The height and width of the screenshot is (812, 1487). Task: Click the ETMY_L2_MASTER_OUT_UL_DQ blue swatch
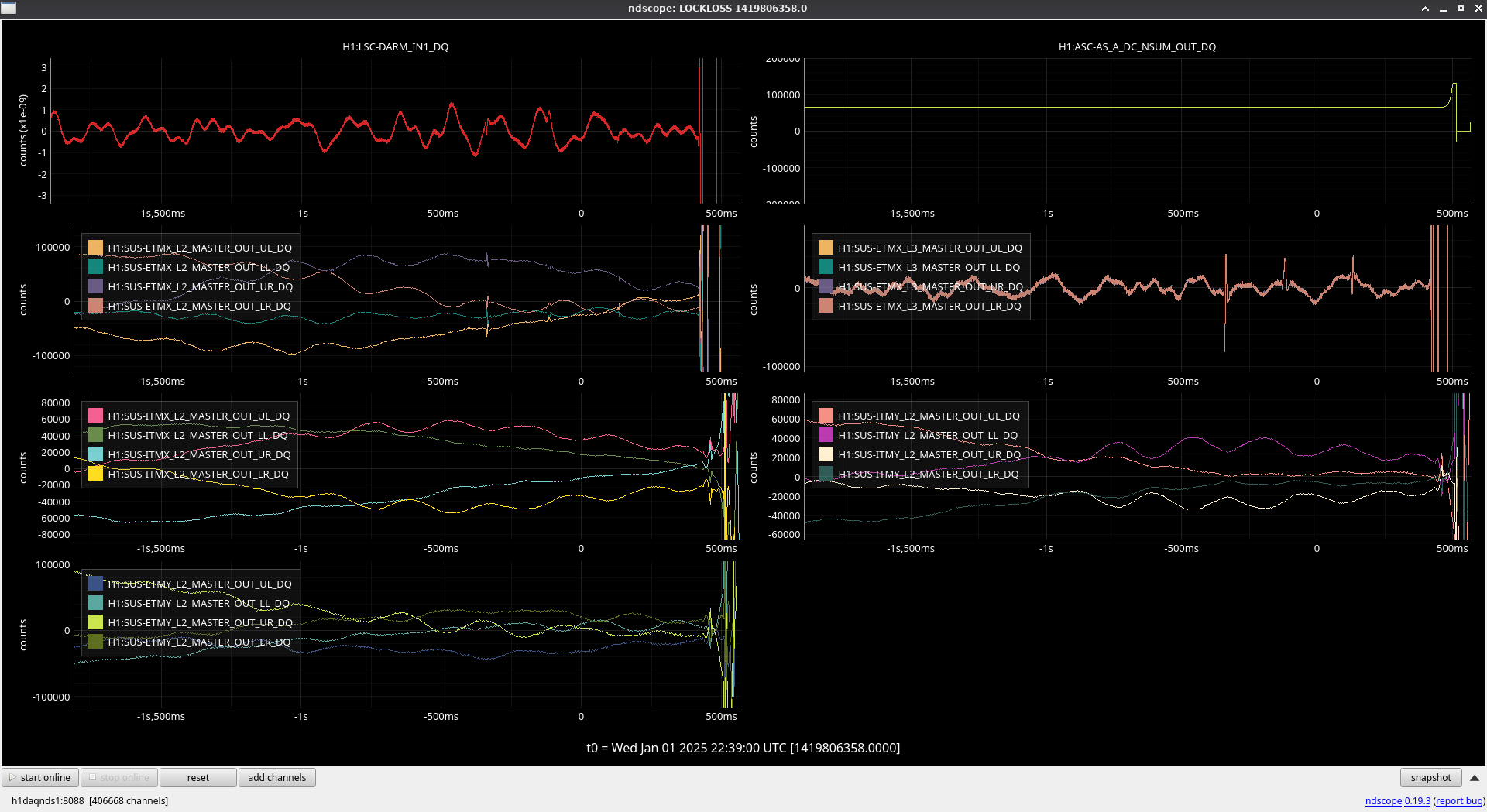coord(95,584)
